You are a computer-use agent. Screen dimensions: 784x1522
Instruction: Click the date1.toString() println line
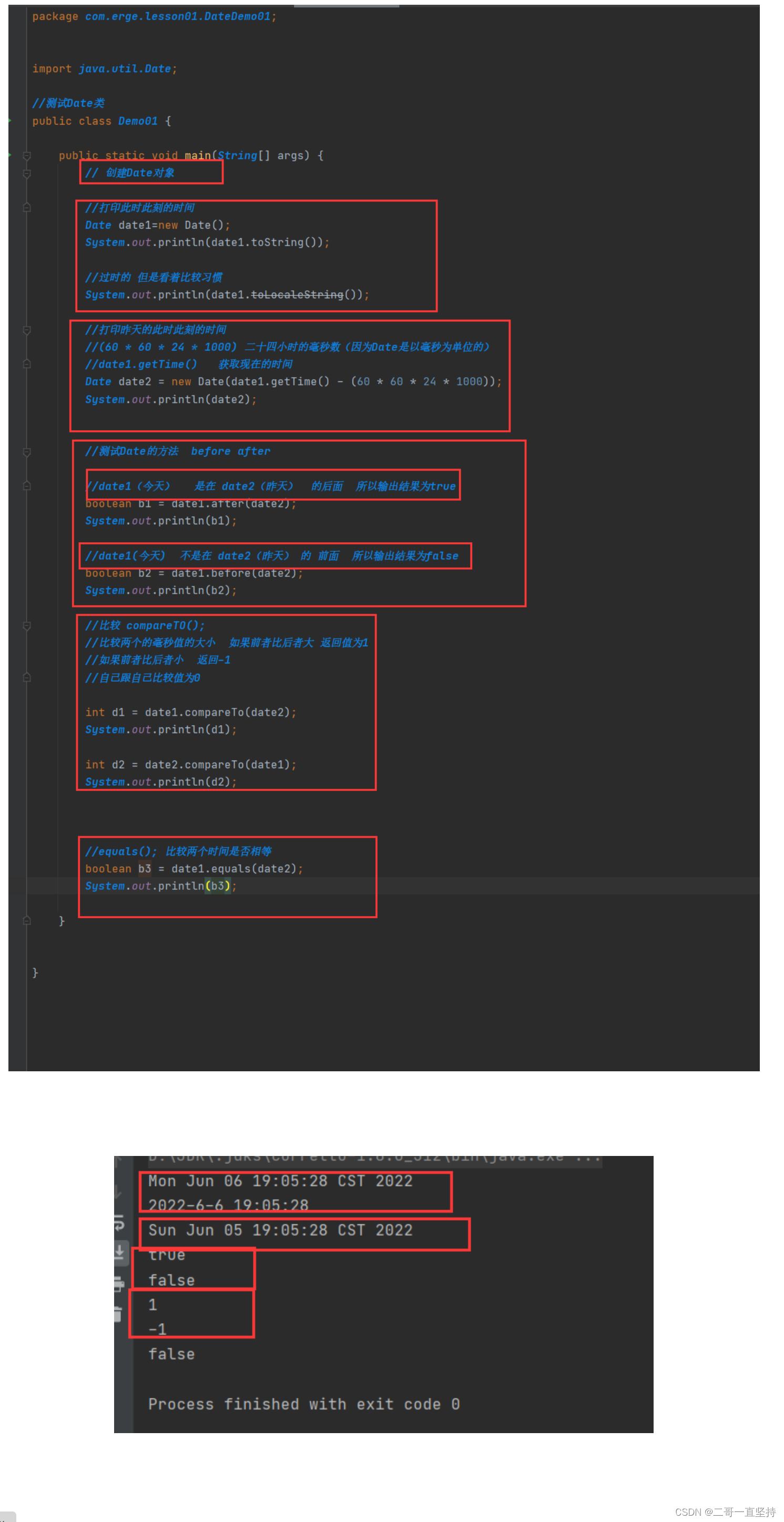tap(207, 242)
